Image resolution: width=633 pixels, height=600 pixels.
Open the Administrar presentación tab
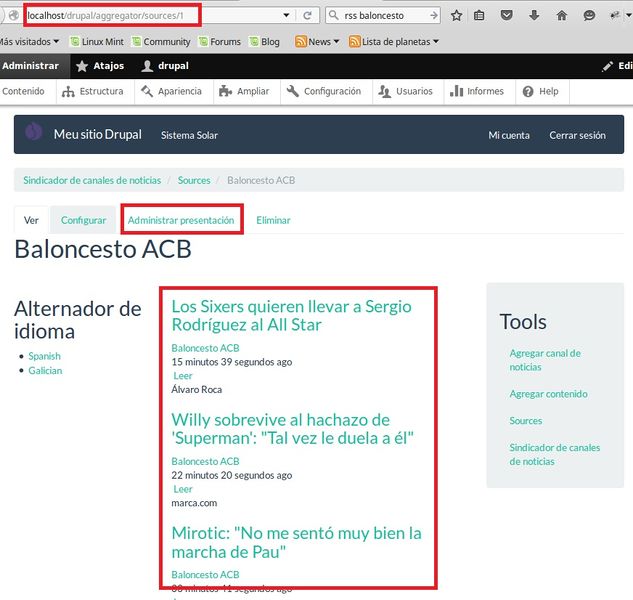tap(181, 220)
